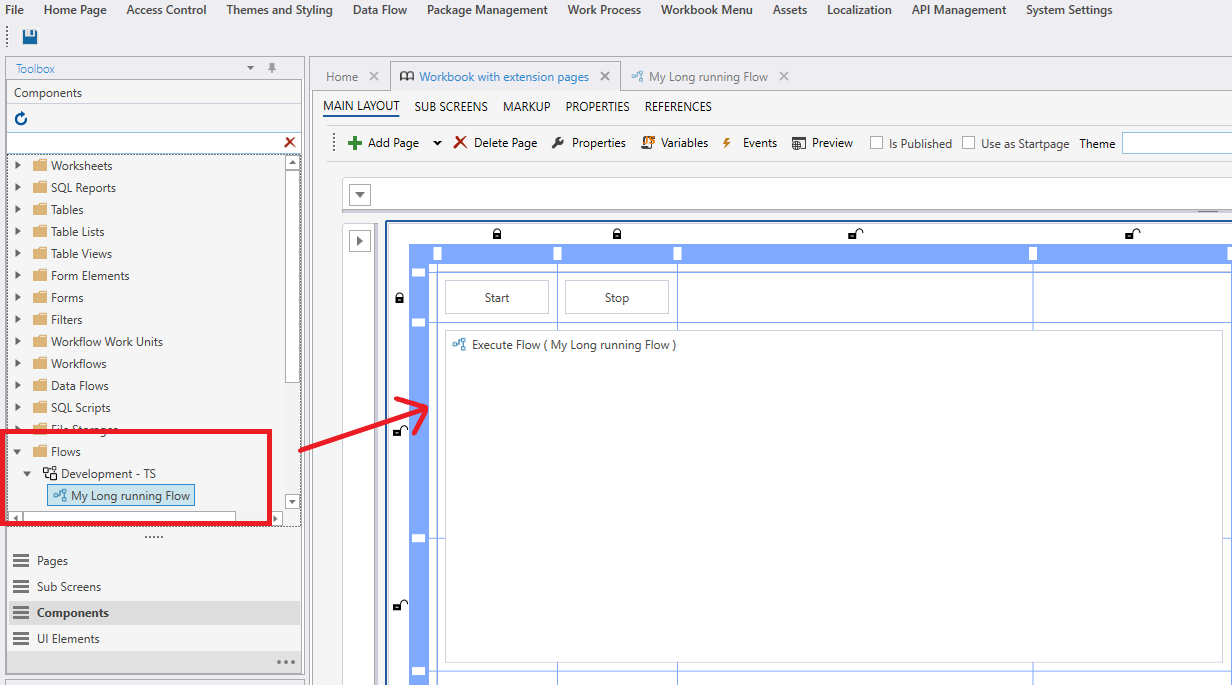Open the Variables toolbar icon

[648, 143]
